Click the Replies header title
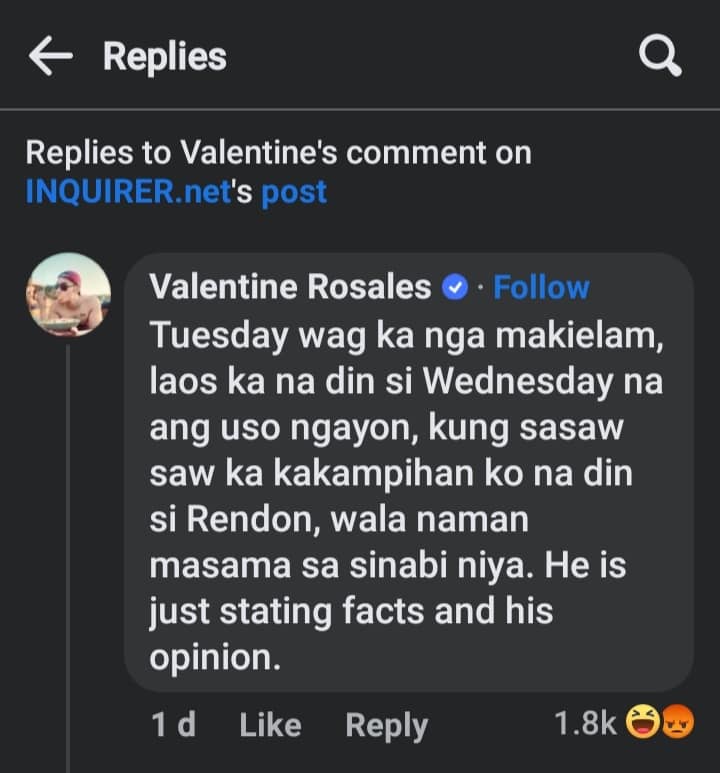720x773 pixels. tap(165, 57)
